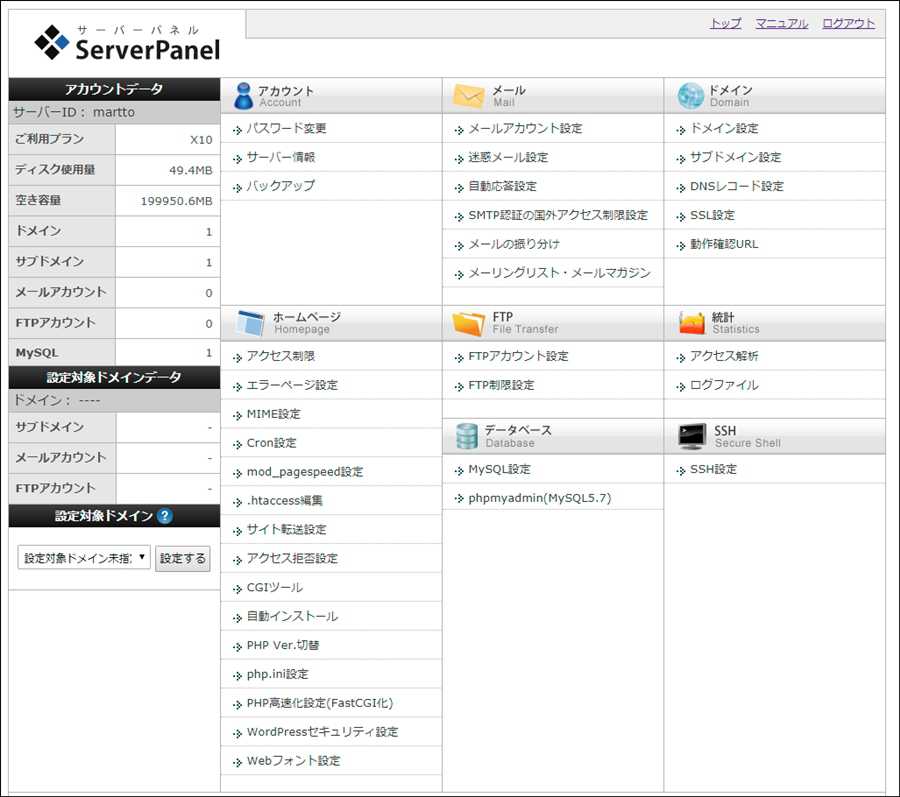Click the Account section person icon
The image size is (900, 797).
[x=243, y=96]
